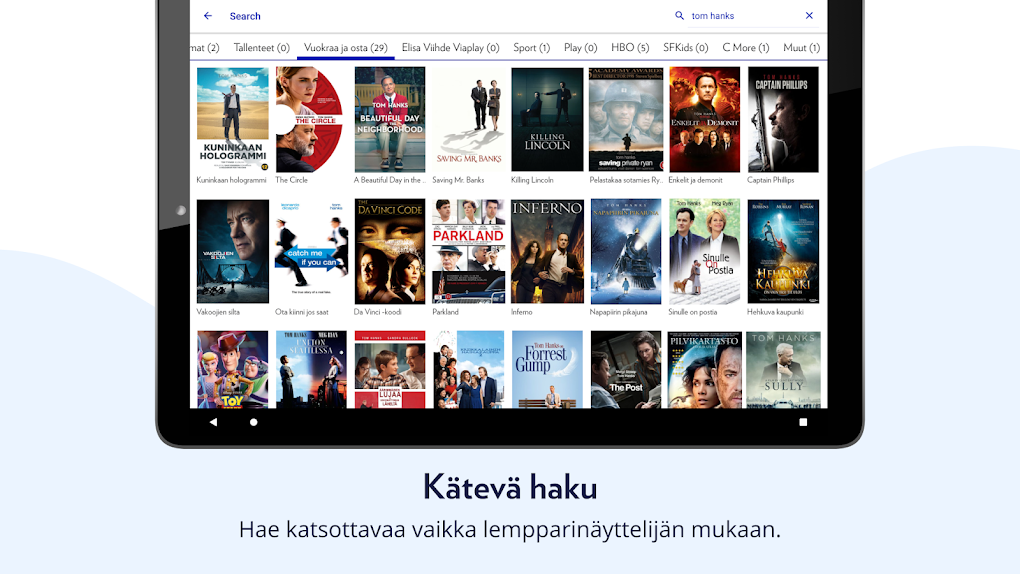This screenshot has width=1020, height=574.
Task: Click the 'Sinulle on postia' title text
Action: pos(693,312)
